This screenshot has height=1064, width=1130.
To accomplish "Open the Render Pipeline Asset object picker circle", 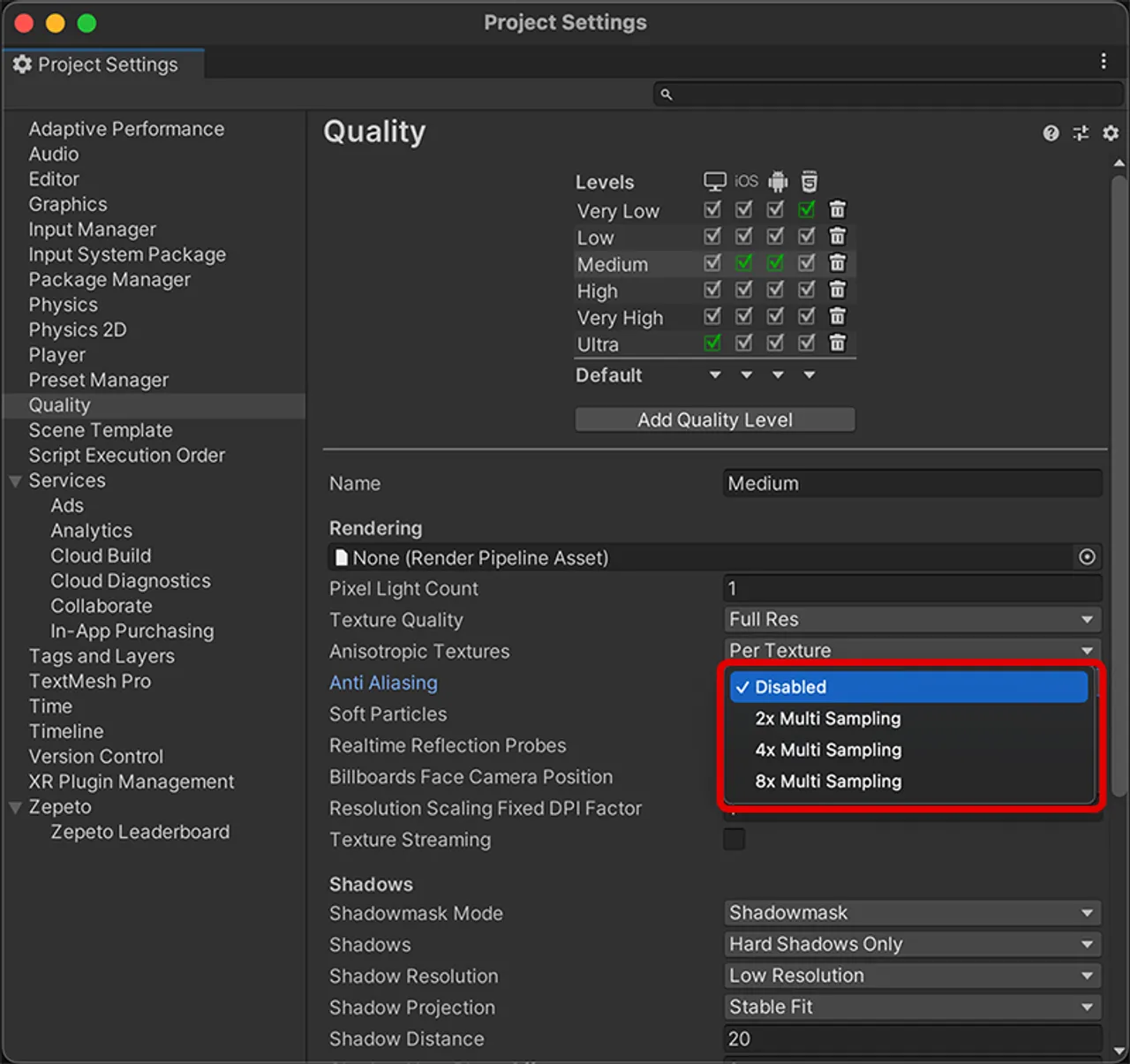I will [x=1087, y=557].
